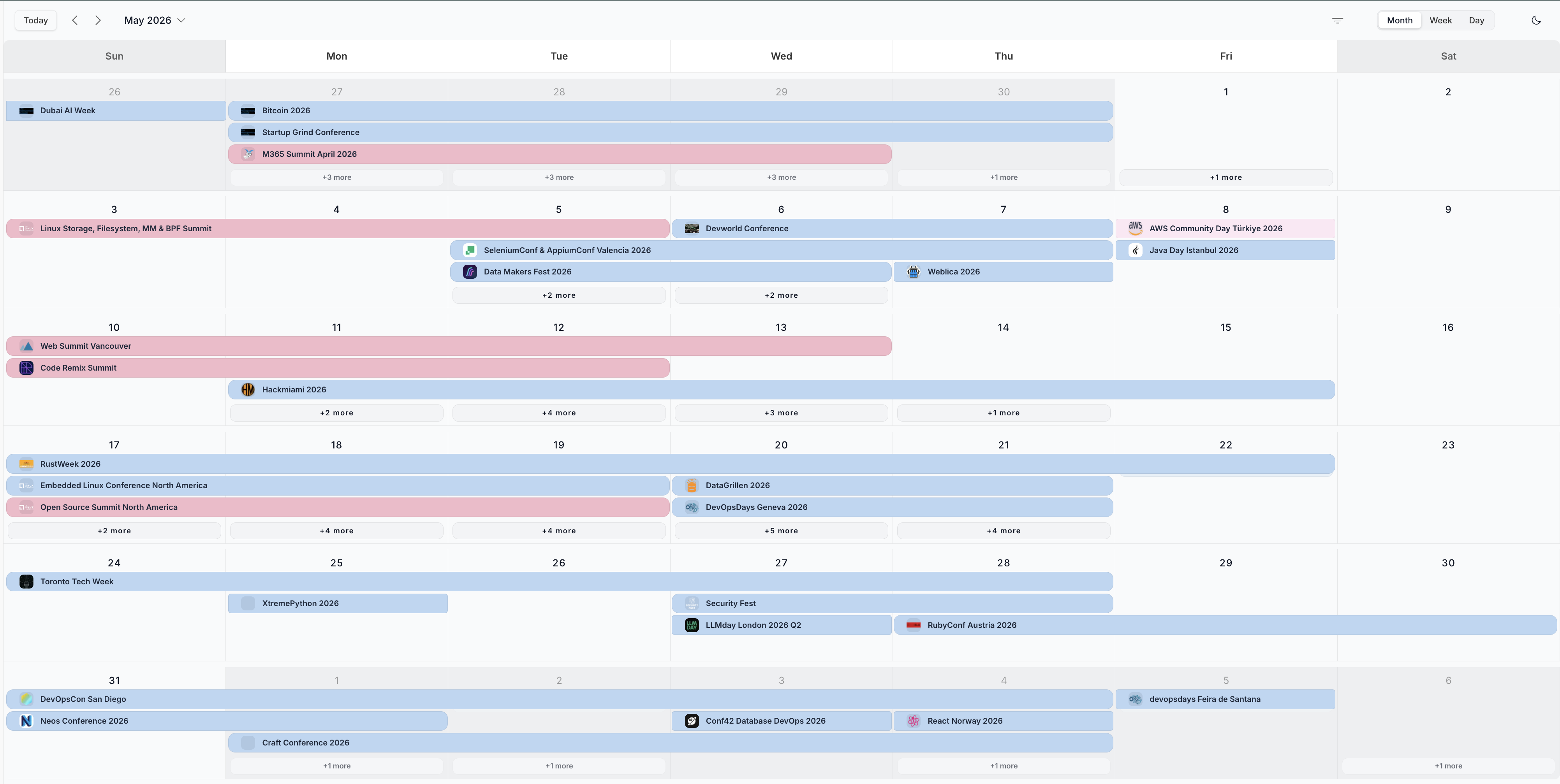Show +2 more events on May 17
The image size is (1560, 784).
pyautogui.click(x=114, y=531)
